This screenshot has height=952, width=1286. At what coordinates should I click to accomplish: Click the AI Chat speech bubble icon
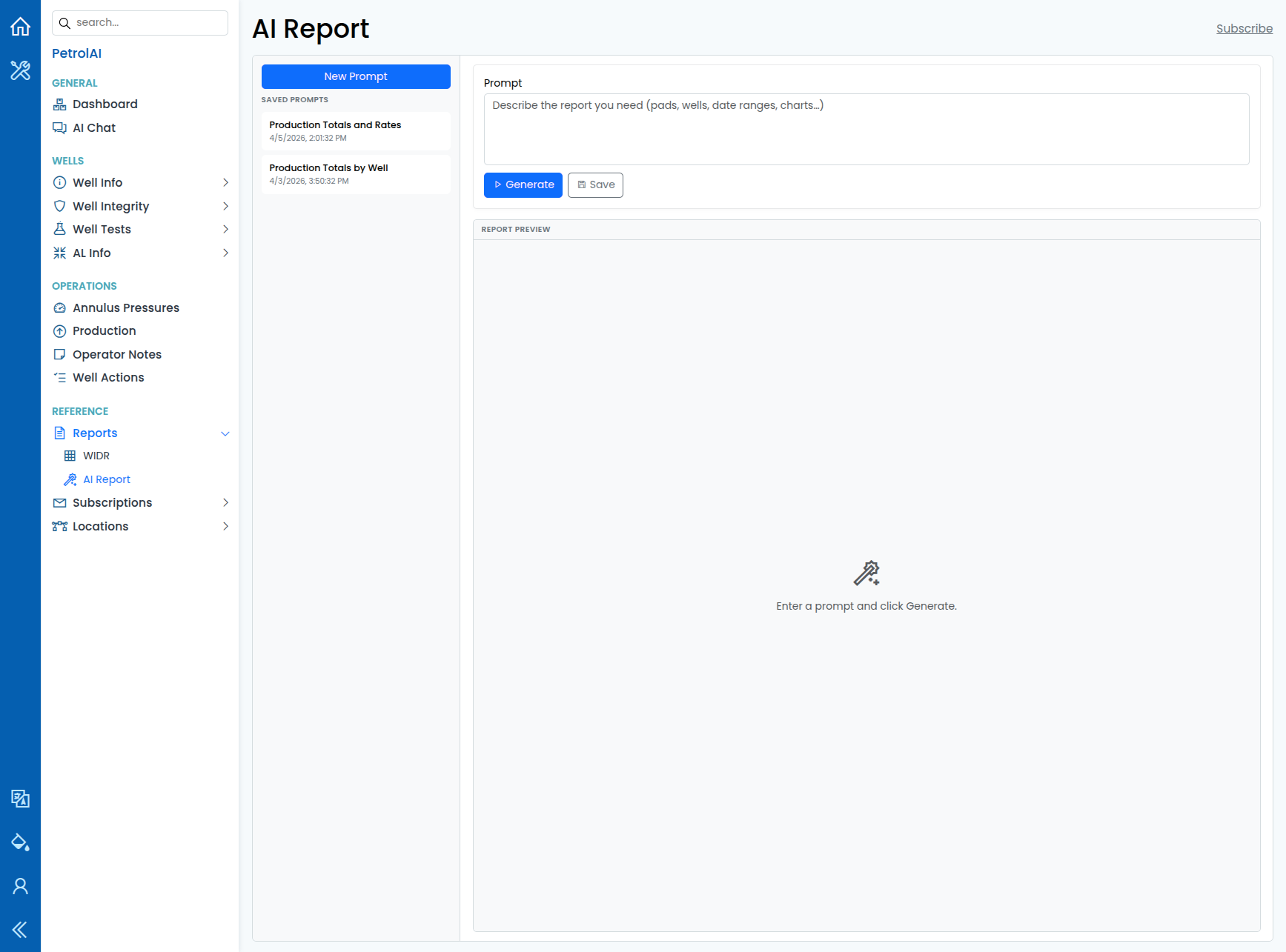60,128
